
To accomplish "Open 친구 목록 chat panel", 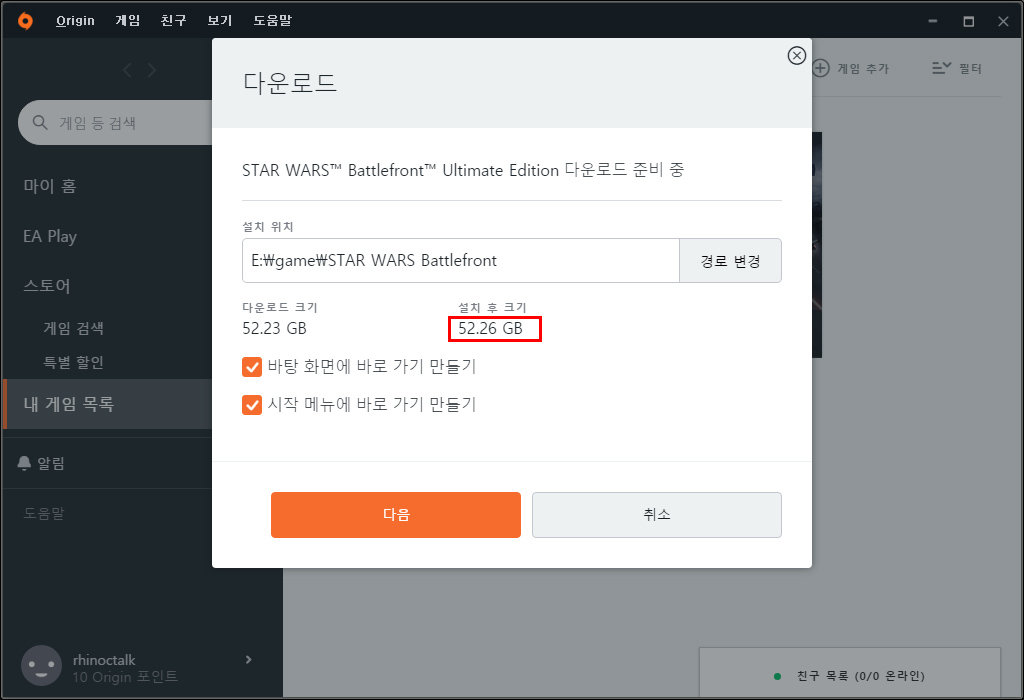I will (x=850, y=673).
